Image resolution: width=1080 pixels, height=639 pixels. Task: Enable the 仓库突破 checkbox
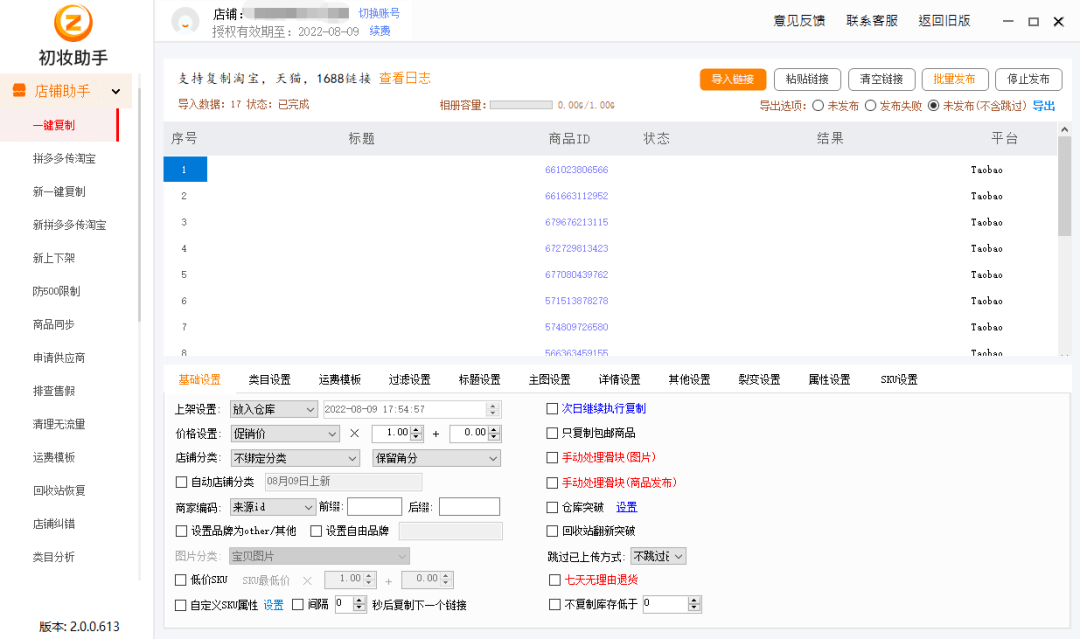point(552,507)
